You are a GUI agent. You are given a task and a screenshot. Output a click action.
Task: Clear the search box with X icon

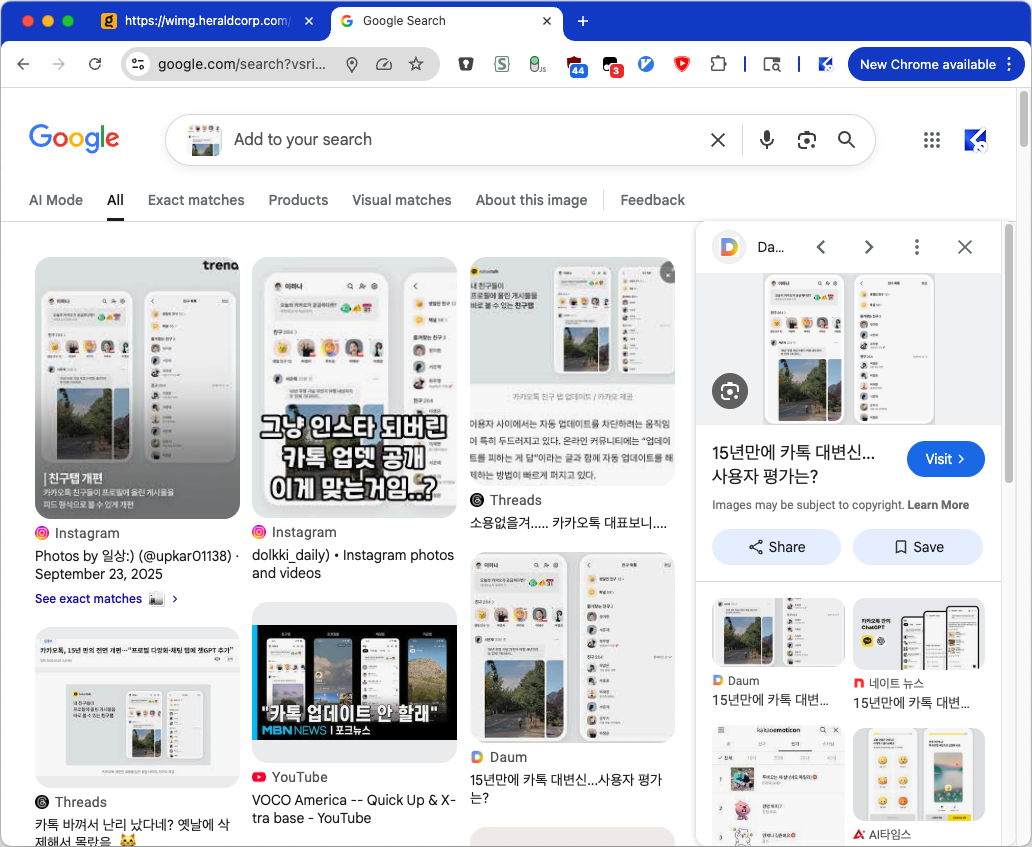point(718,140)
